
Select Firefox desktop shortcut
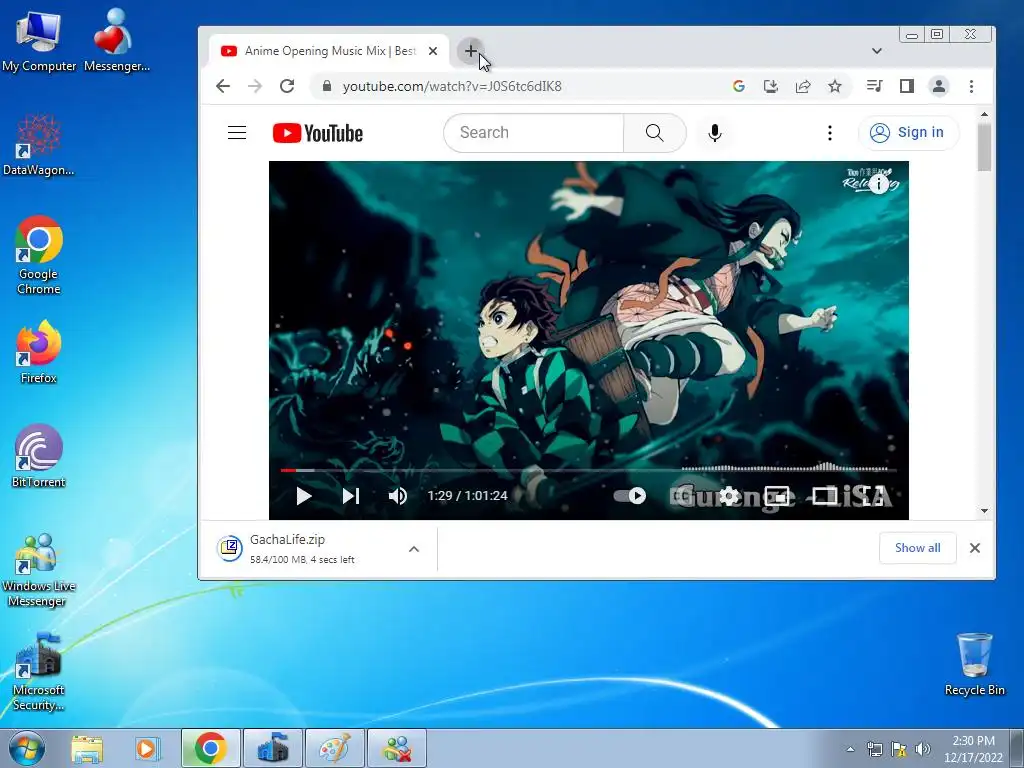pos(39,353)
